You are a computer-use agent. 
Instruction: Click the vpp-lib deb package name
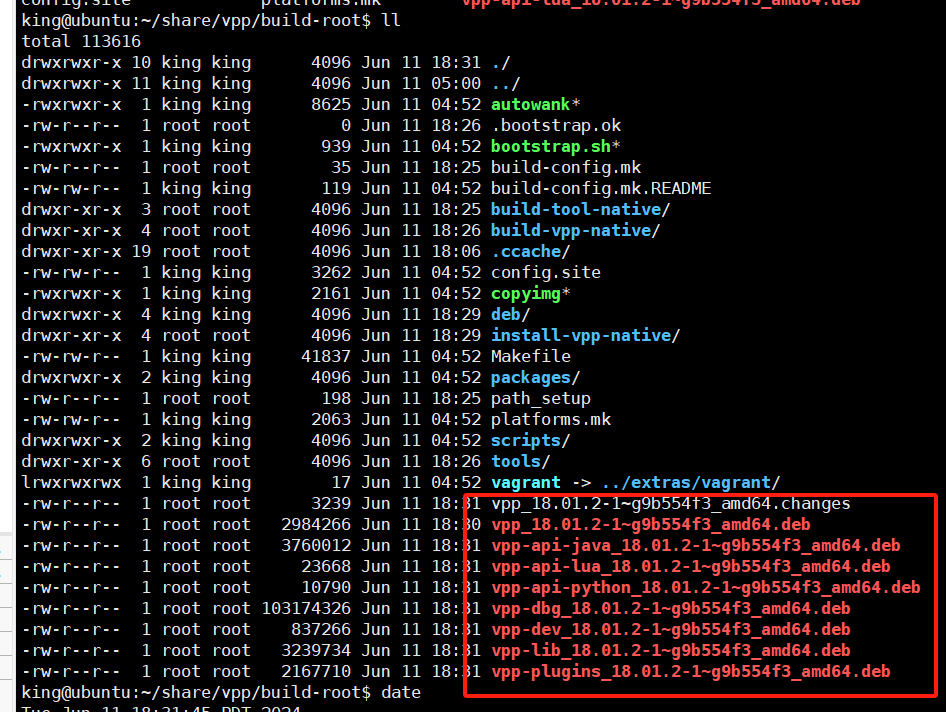671,650
